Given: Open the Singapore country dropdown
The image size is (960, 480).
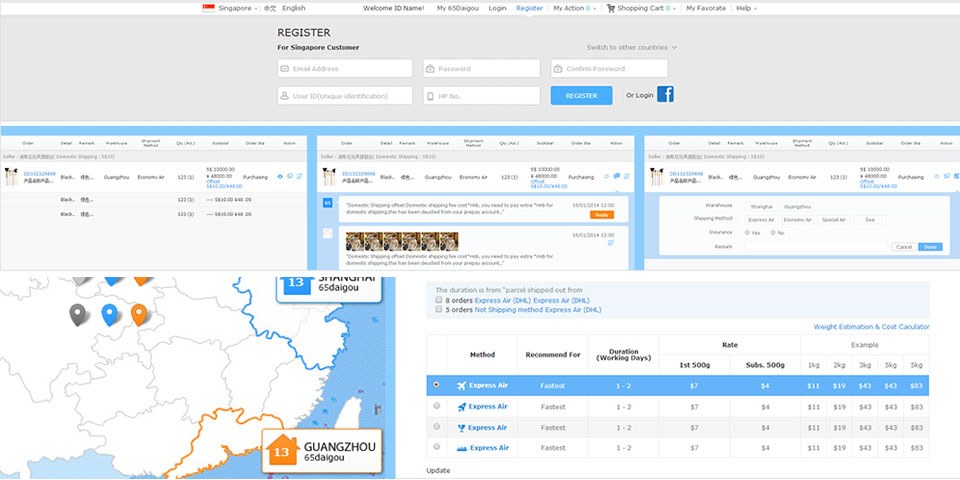Looking at the screenshot, I should (232, 8).
